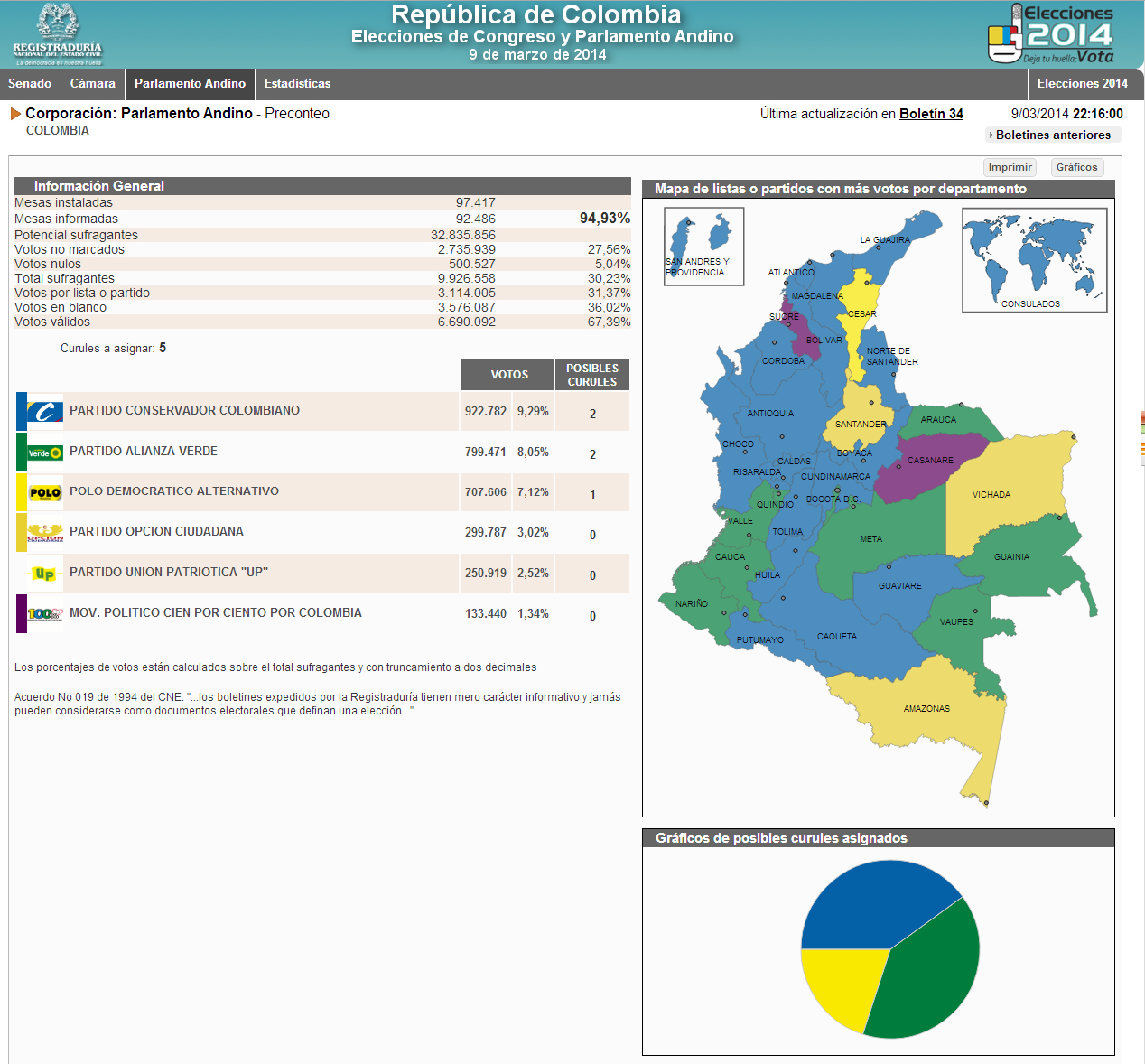Click the Gráficos button
1145x1064 pixels.
pyautogui.click(x=1076, y=167)
